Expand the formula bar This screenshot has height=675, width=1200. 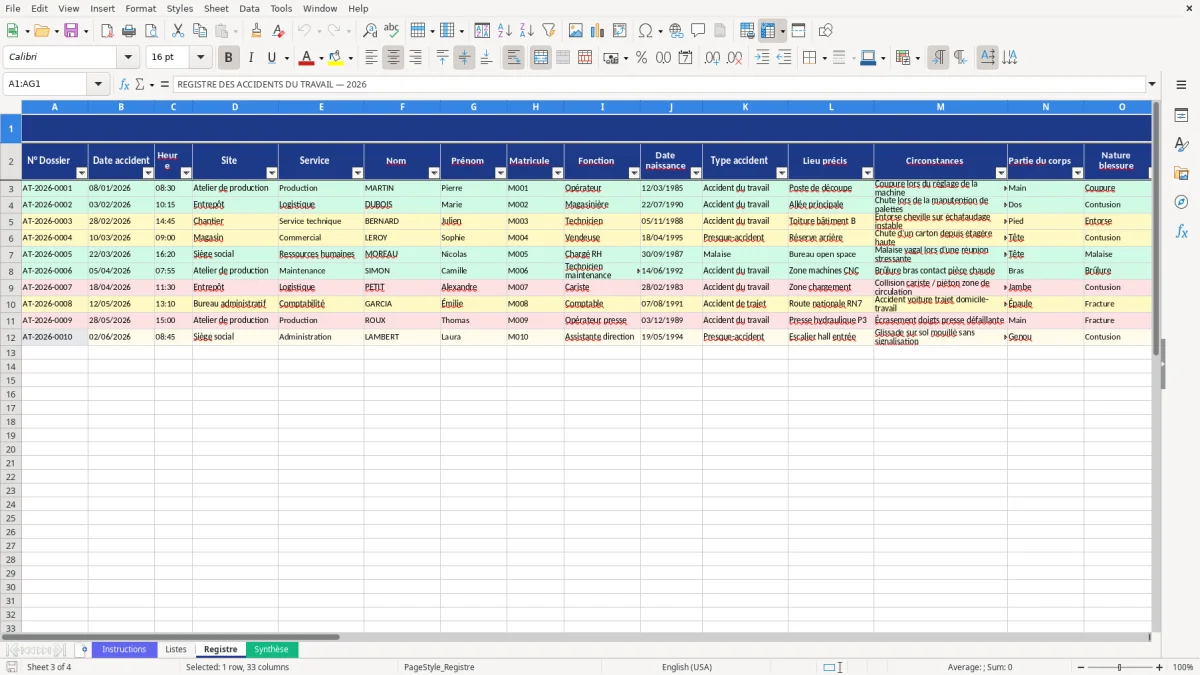[x=1152, y=84]
